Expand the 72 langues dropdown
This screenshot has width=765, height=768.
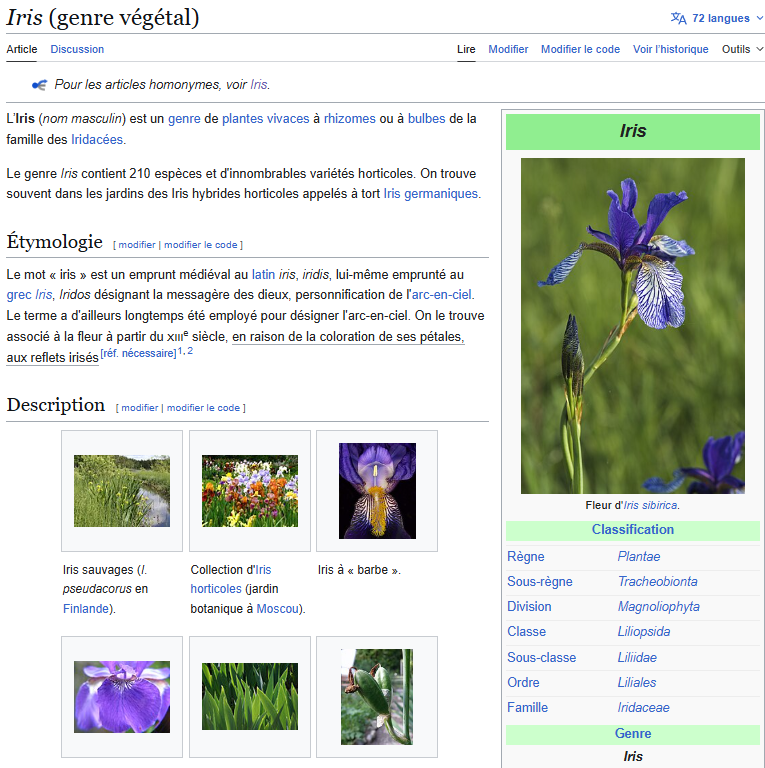pyautogui.click(x=717, y=18)
